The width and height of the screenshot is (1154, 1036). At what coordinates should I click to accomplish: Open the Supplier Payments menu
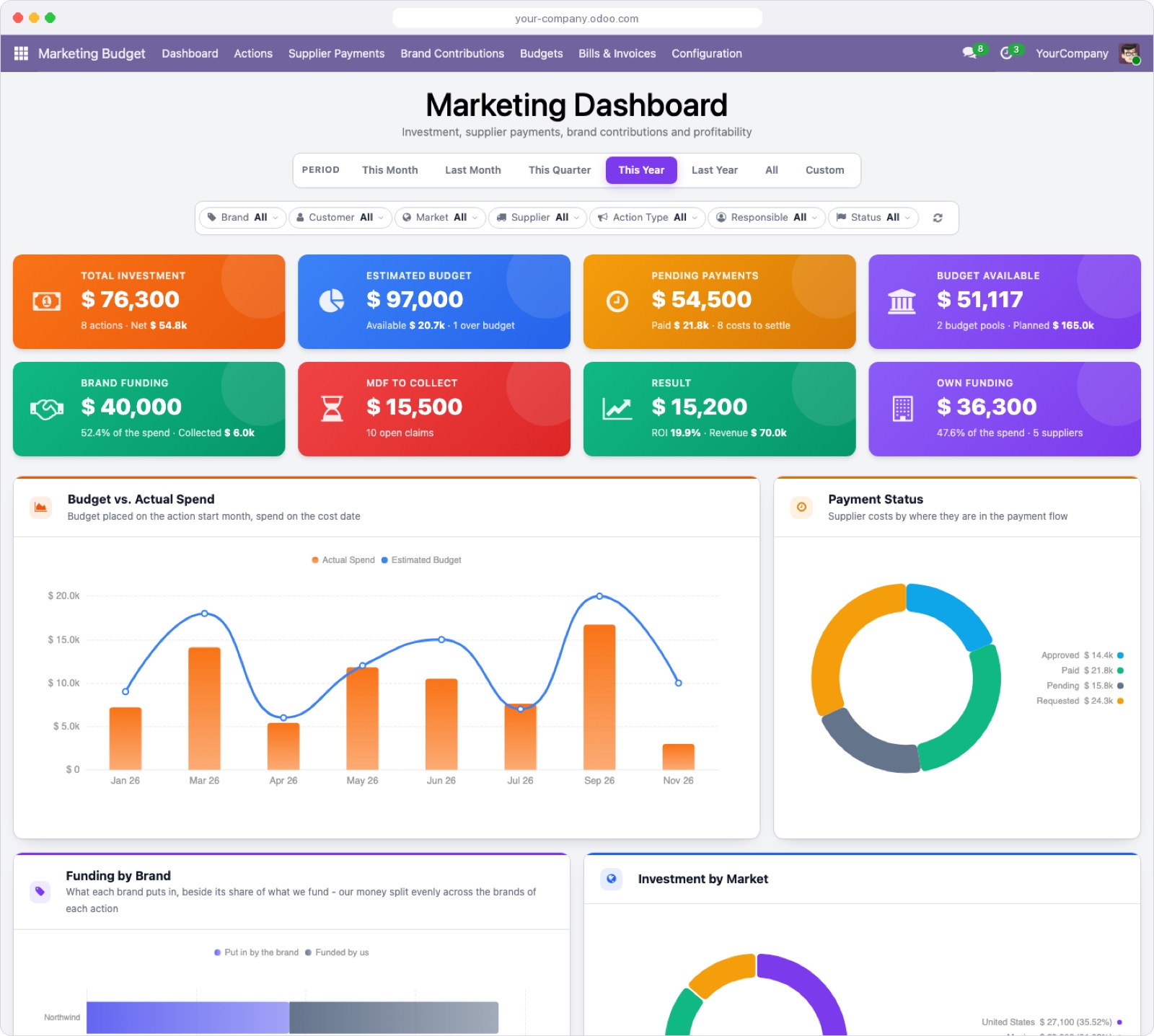337,53
